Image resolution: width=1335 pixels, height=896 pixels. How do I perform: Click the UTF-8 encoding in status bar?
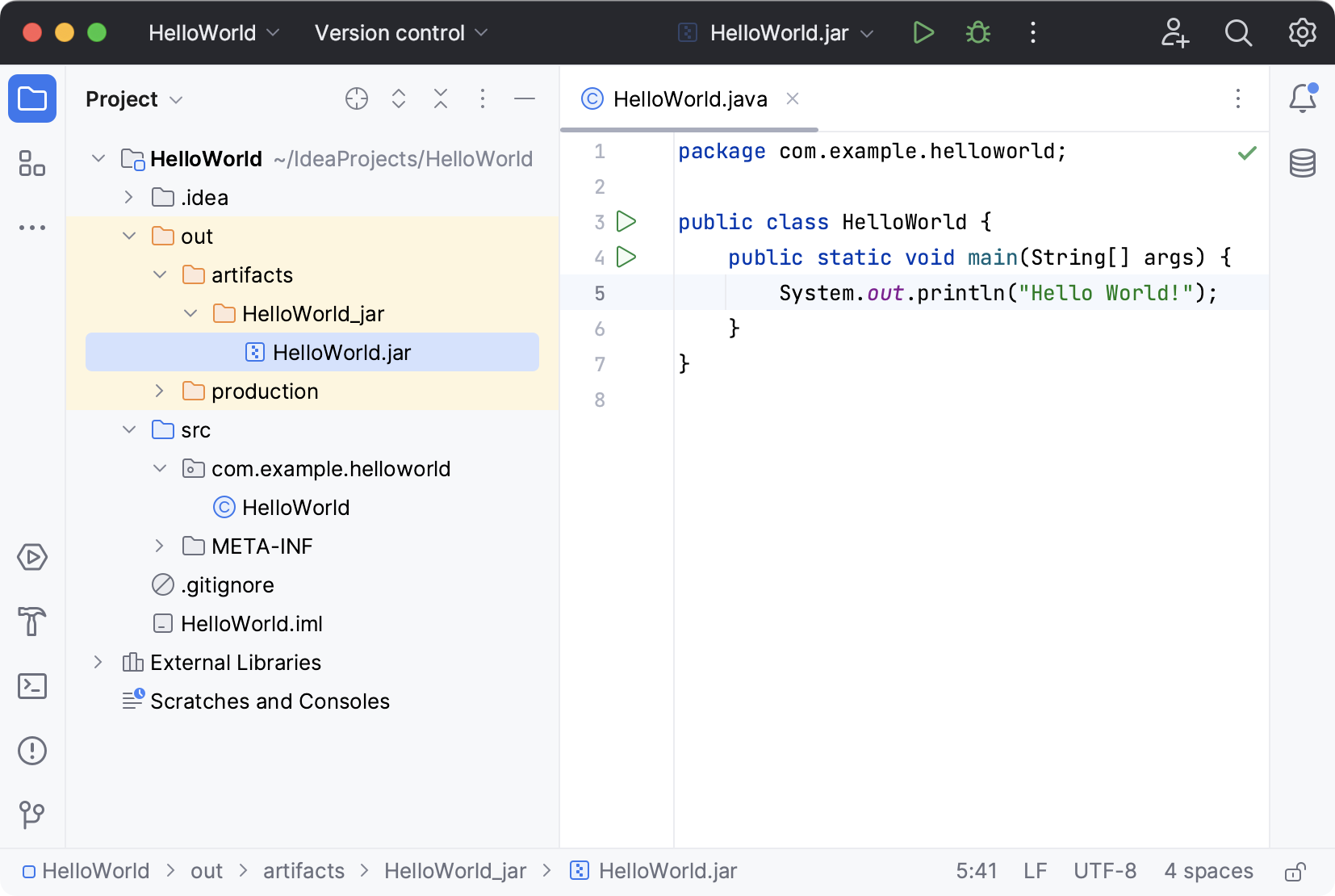(x=1104, y=871)
